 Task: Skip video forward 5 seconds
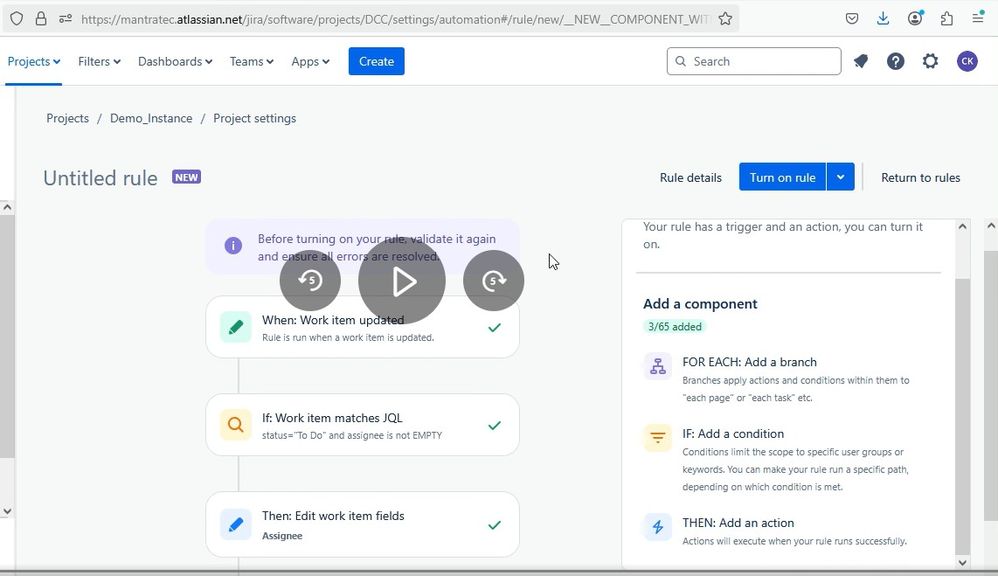[x=493, y=281]
